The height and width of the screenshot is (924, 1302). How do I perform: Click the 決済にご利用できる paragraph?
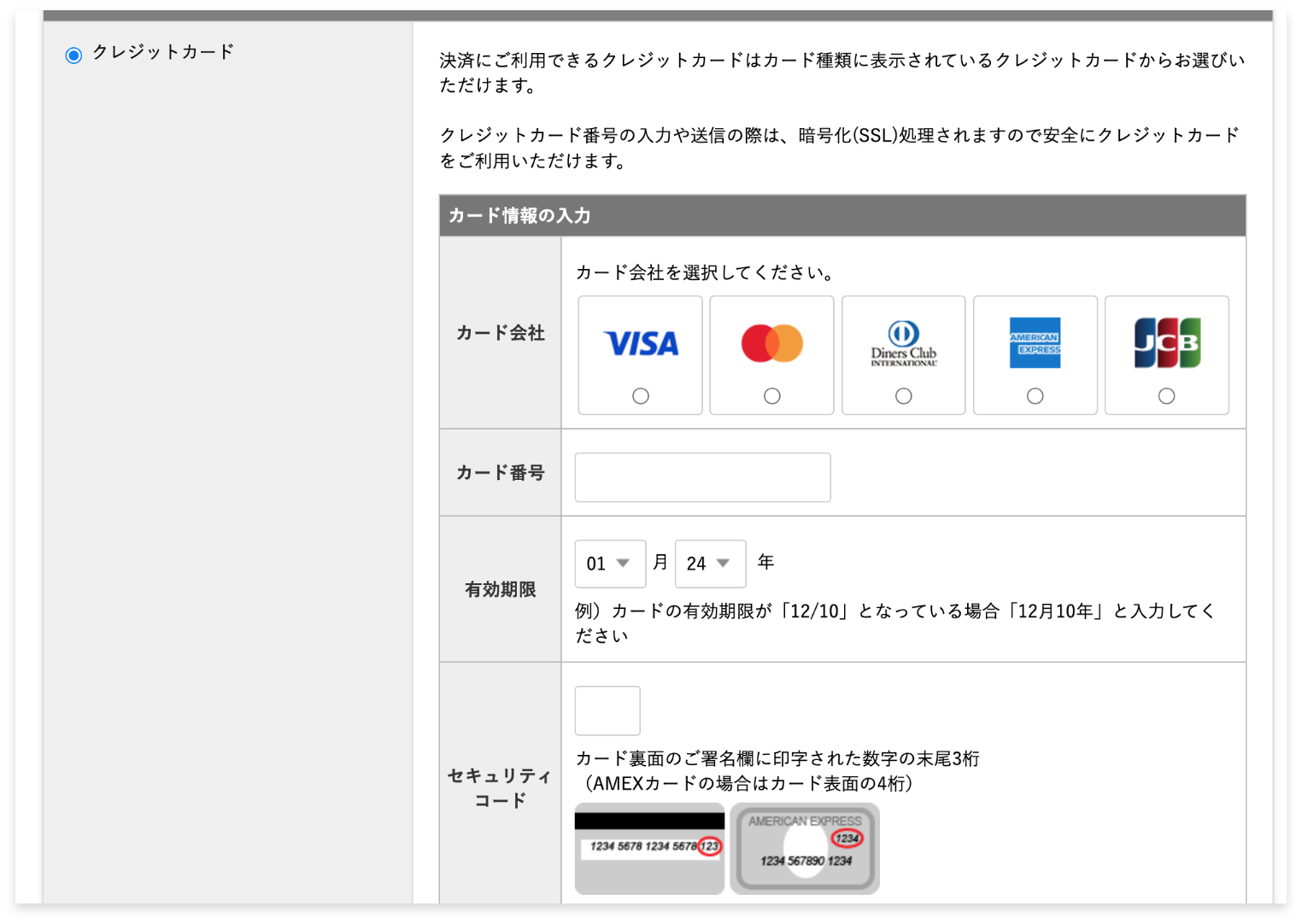842,73
